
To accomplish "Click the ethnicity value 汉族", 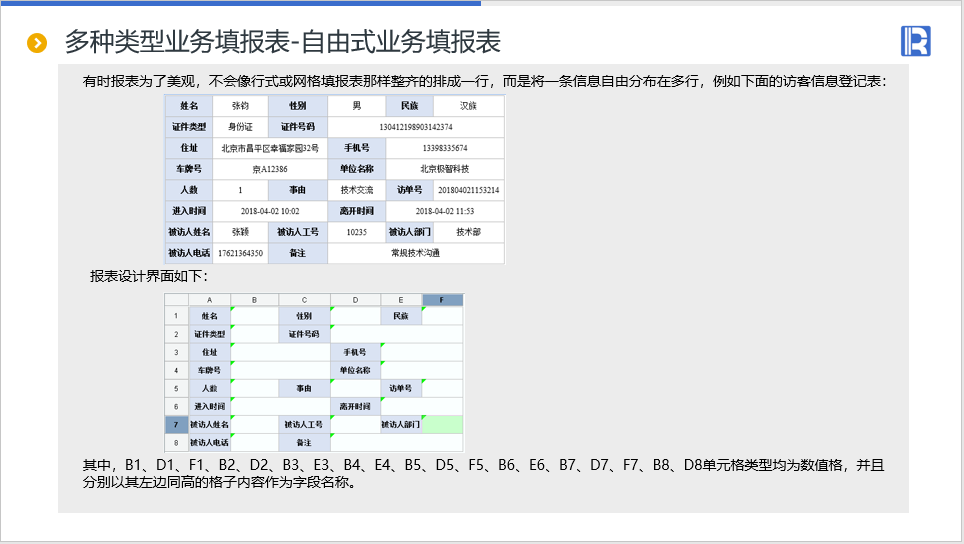I will coord(468,106).
